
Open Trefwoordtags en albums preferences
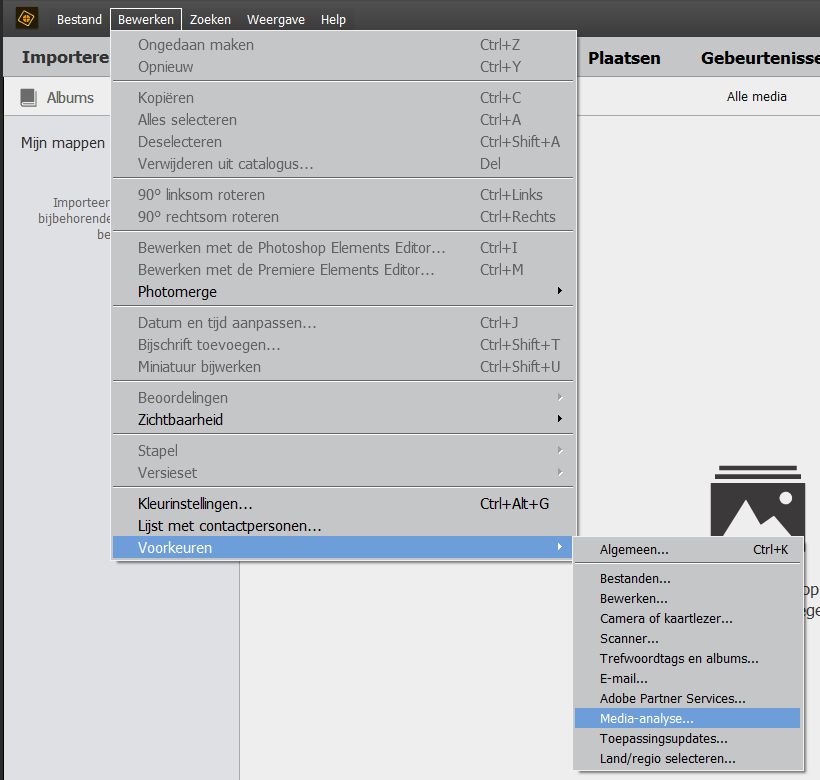[688, 658]
